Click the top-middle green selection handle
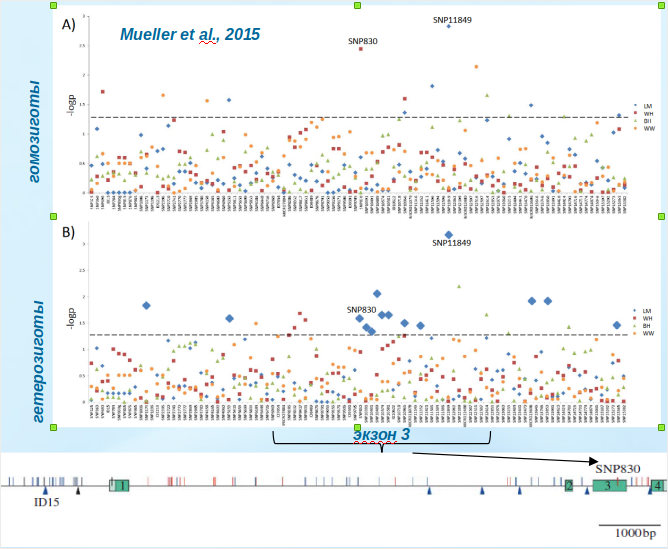 [x=357, y=6]
